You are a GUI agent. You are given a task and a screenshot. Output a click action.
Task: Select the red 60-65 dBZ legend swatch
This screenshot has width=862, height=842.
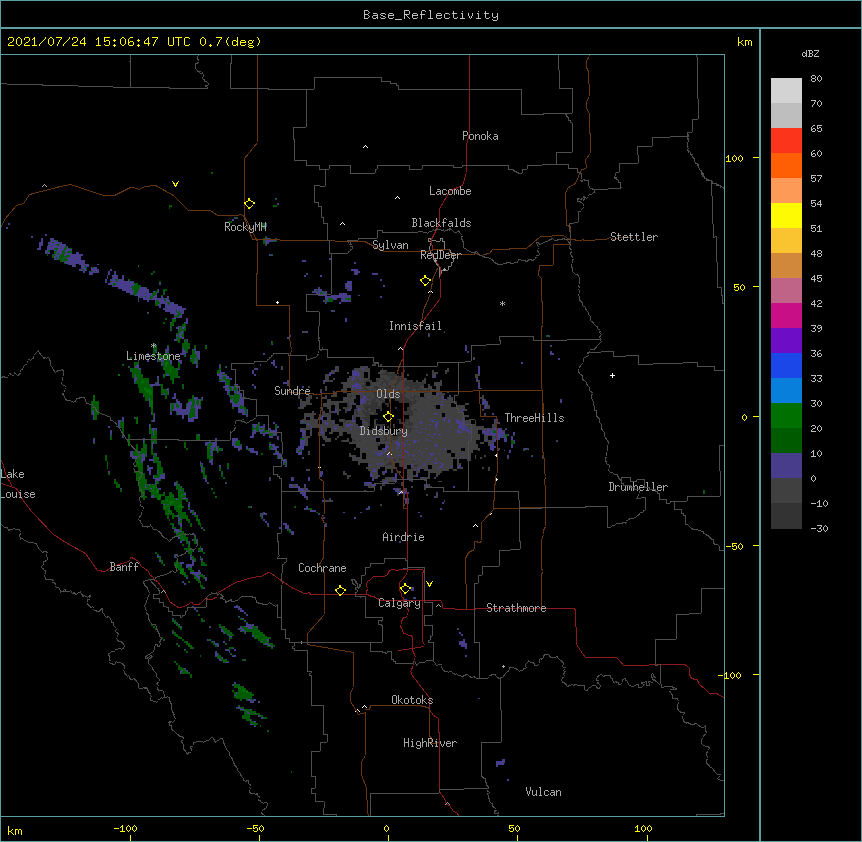(786, 140)
